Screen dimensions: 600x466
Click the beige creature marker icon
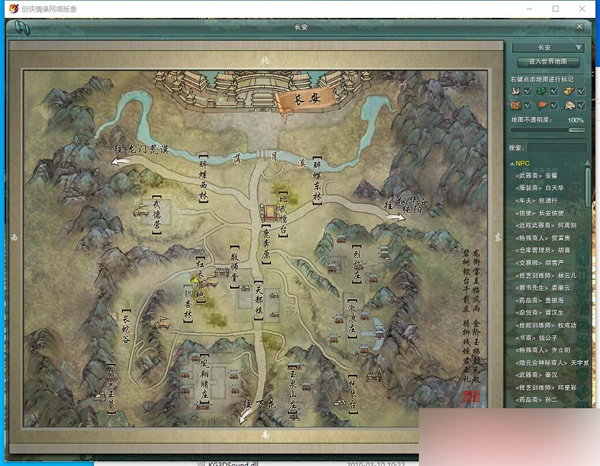point(569,105)
